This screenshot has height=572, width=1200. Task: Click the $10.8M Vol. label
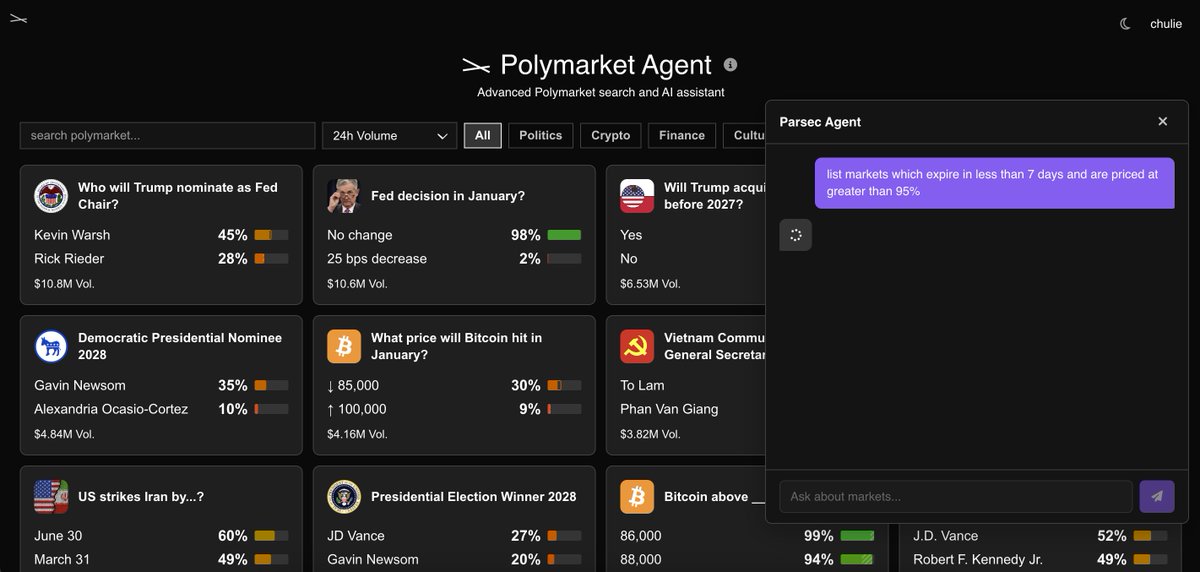click(64, 284)
